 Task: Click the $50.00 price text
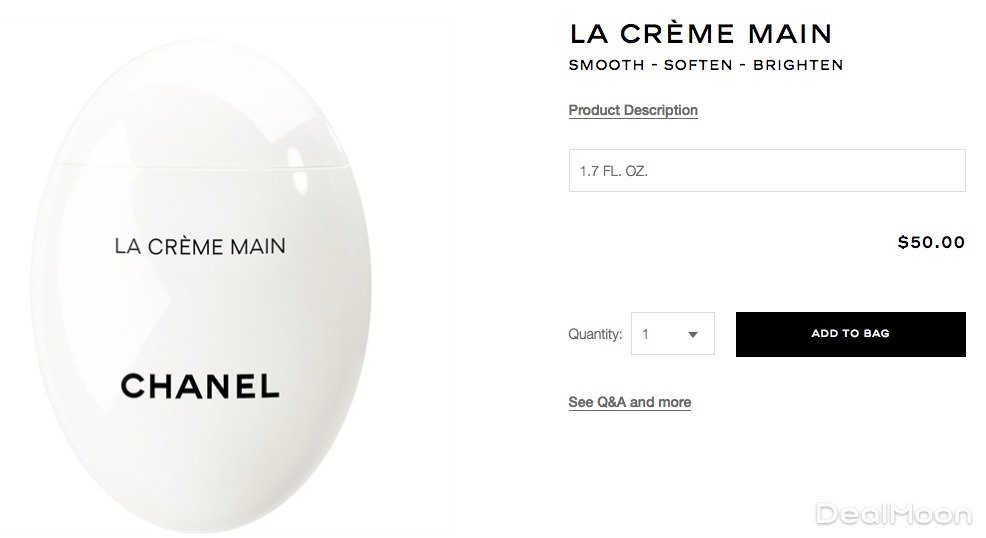click(931, 242)
